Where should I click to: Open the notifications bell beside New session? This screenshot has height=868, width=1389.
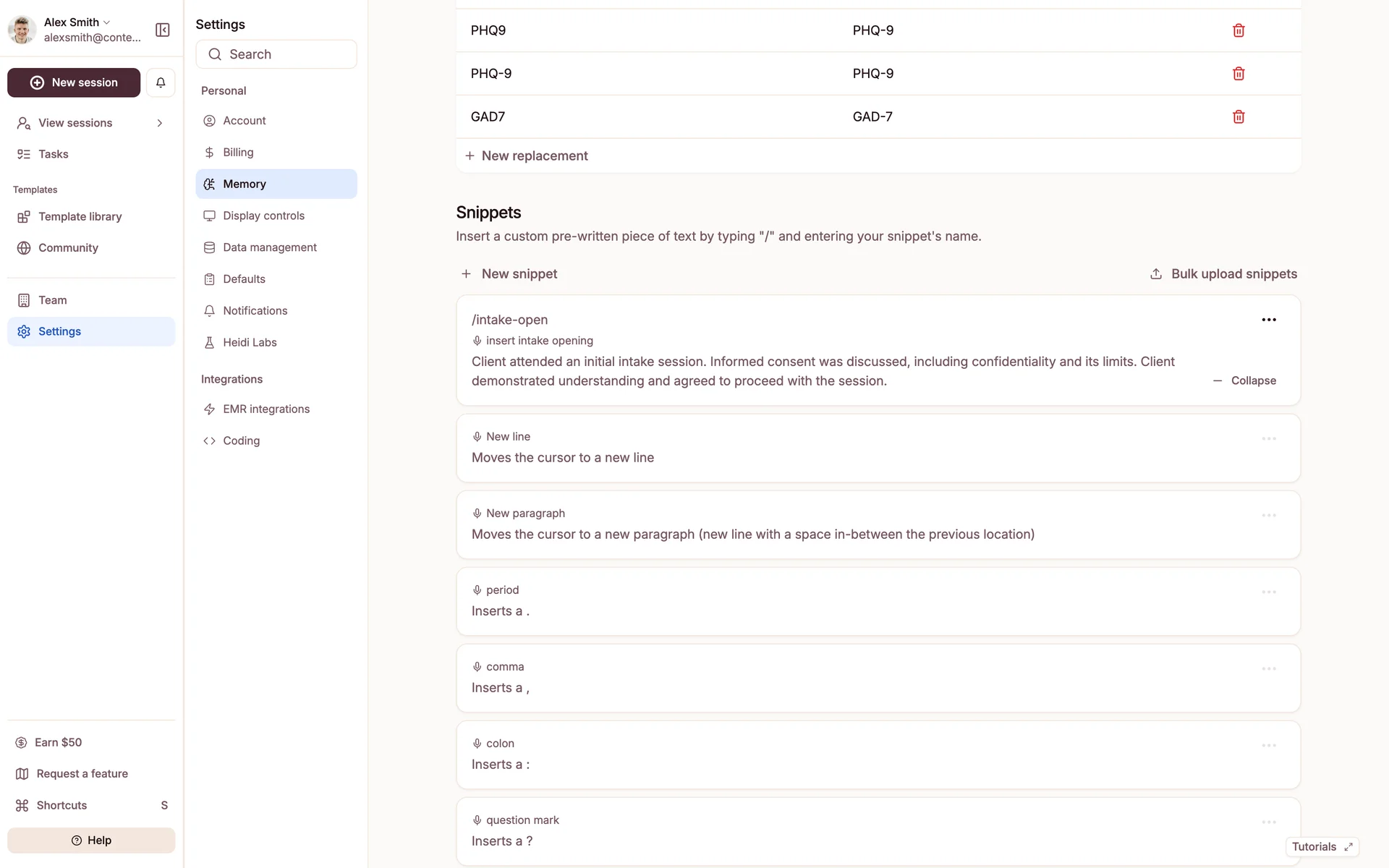point(161,82)
